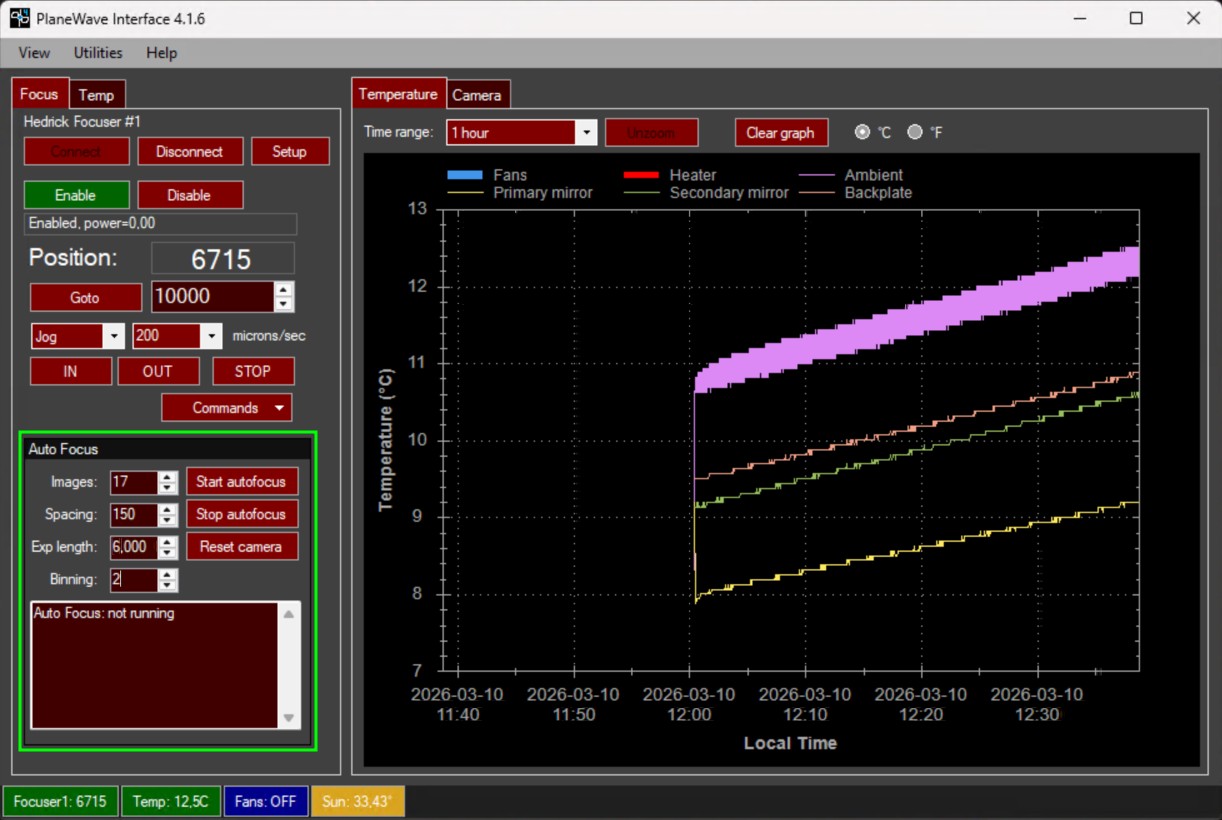Click the PlaneWave app icon in title bar
1222x820 pixels.
(20, 18)
